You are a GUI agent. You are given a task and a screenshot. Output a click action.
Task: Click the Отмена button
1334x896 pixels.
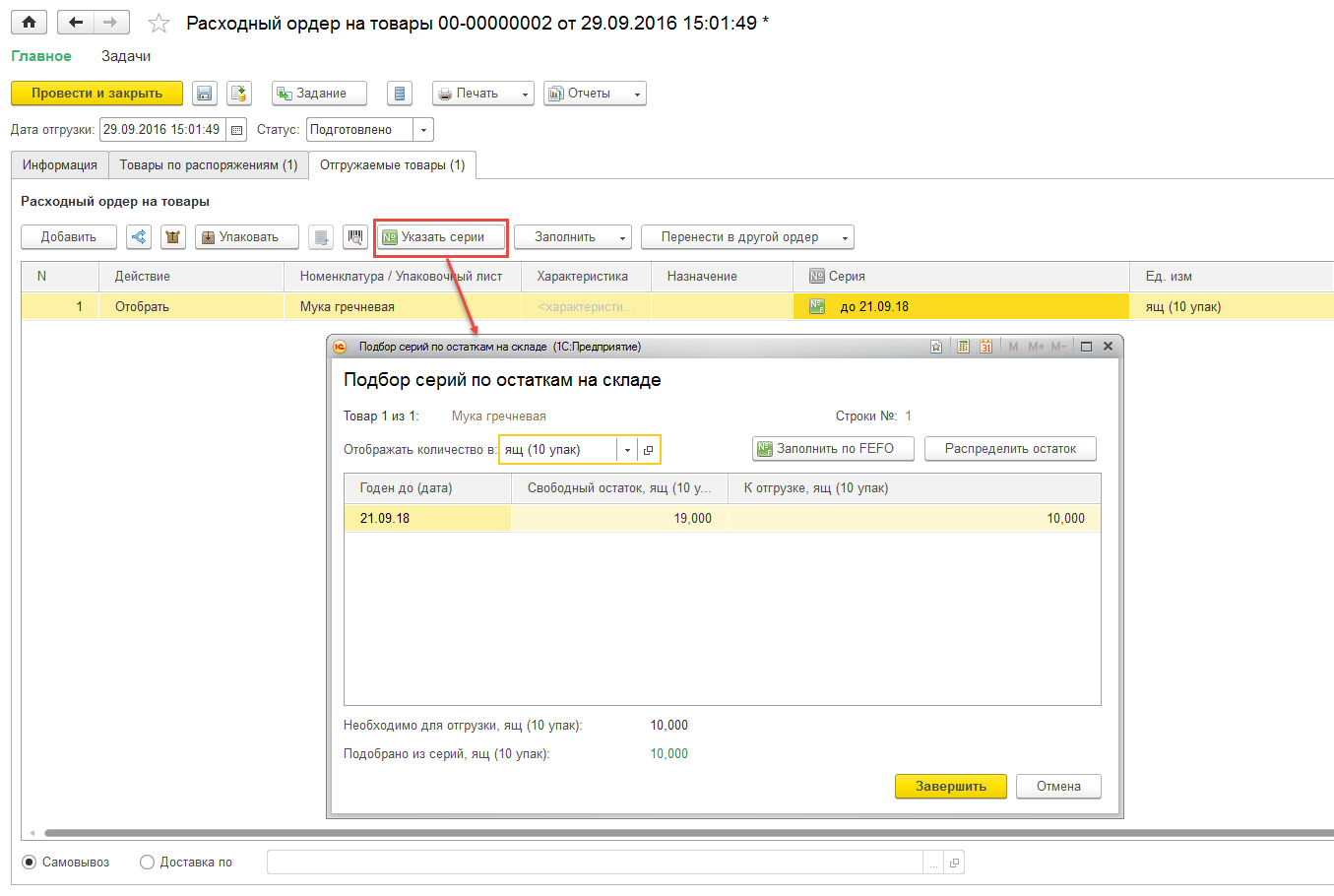pyautogui.click(x=1058, y=787)
